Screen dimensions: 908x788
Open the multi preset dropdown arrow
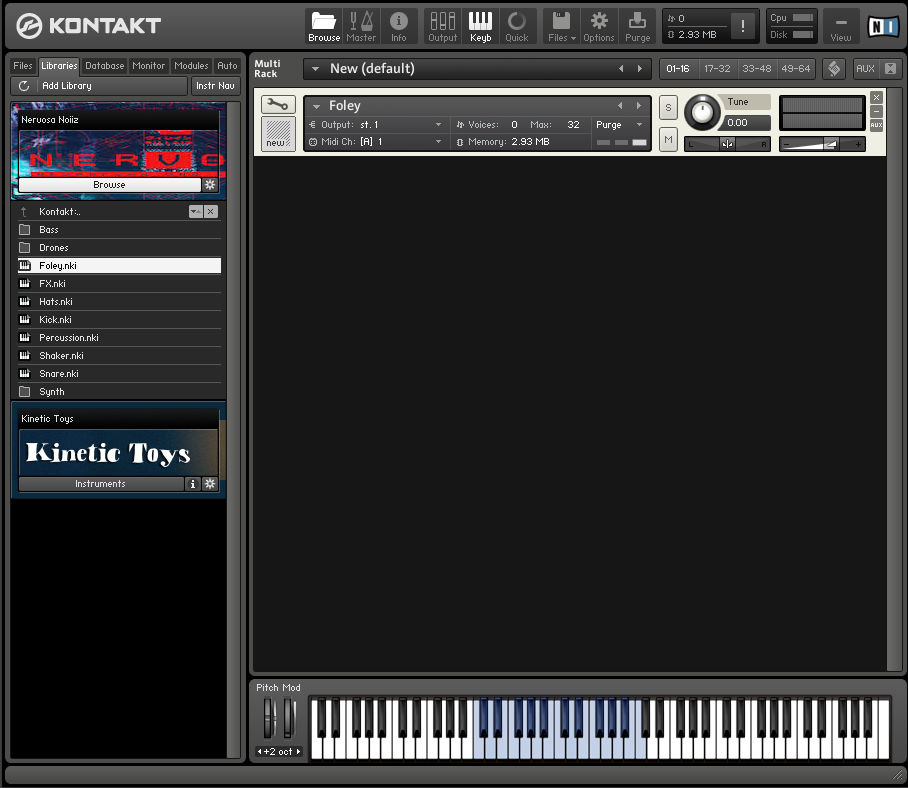coord(316,68)
